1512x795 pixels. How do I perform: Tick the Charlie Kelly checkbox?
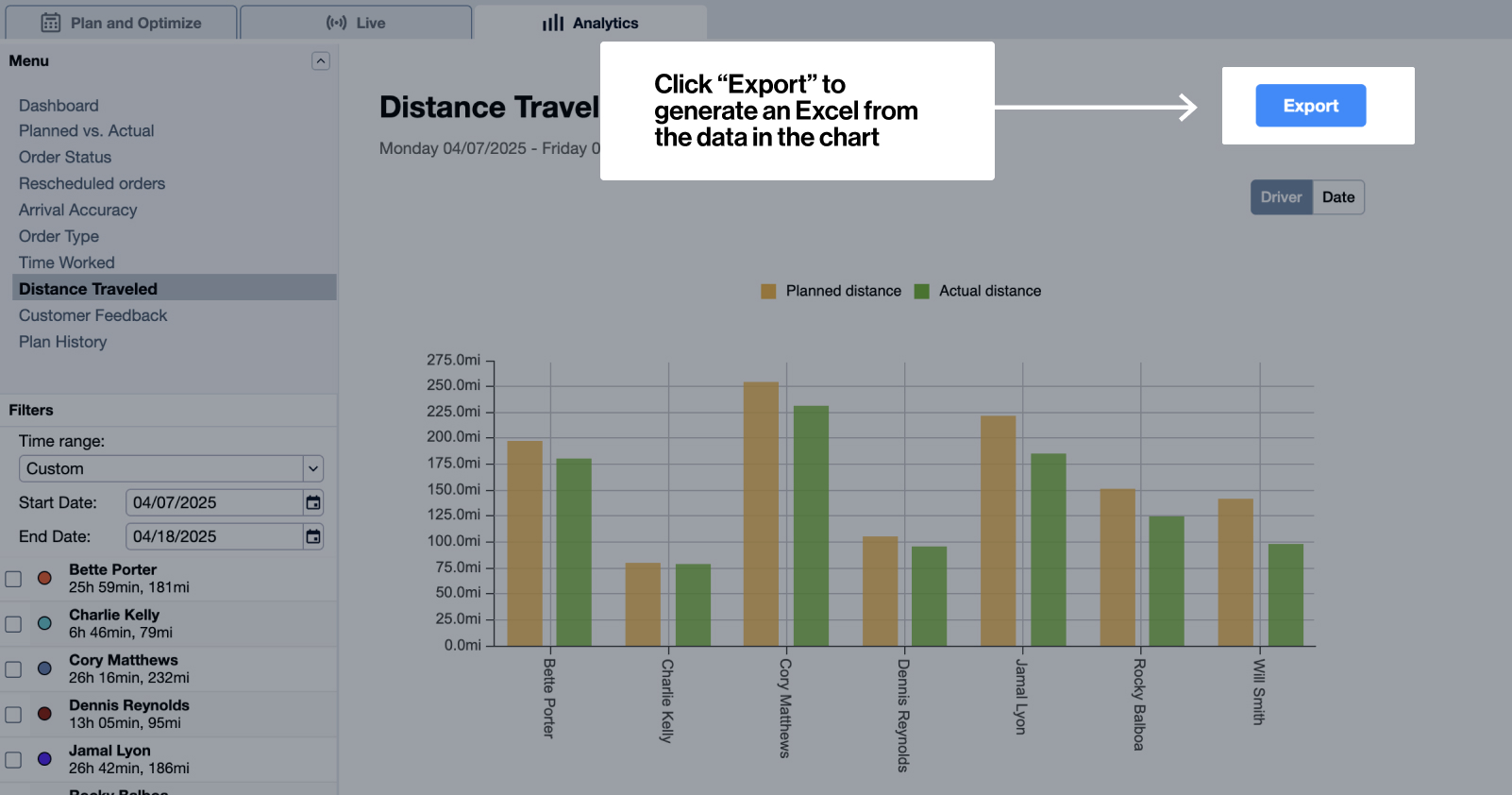coord(13,624)
